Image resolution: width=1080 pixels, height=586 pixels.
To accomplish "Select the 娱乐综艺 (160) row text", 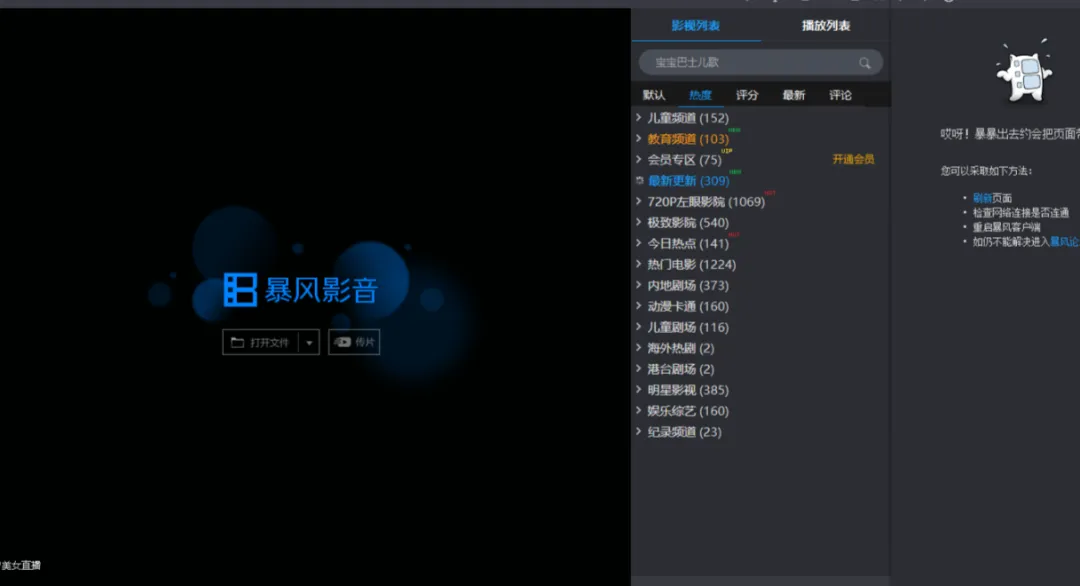I will 687,411.
